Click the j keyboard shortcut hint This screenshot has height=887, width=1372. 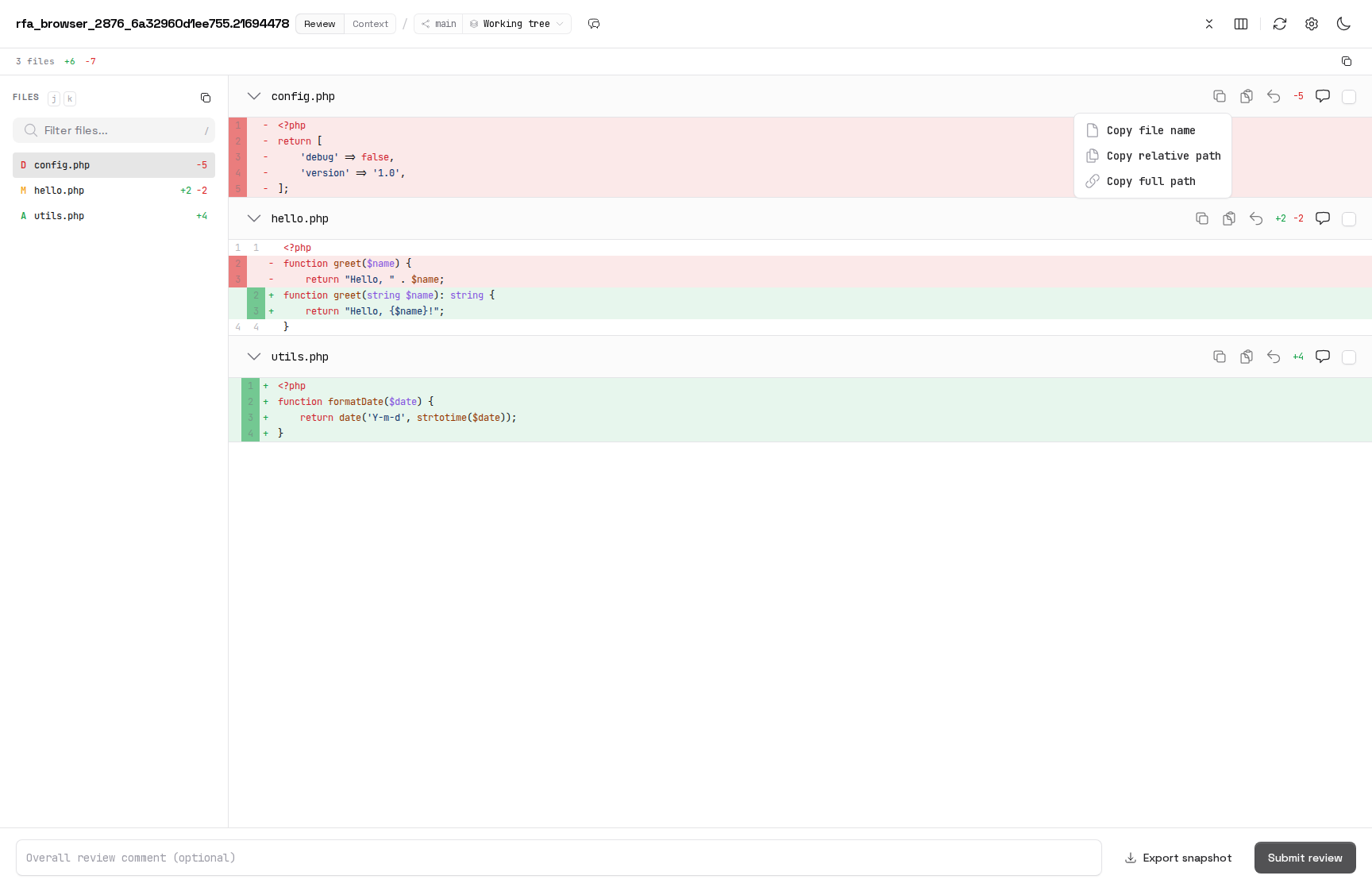coord(54,98)
